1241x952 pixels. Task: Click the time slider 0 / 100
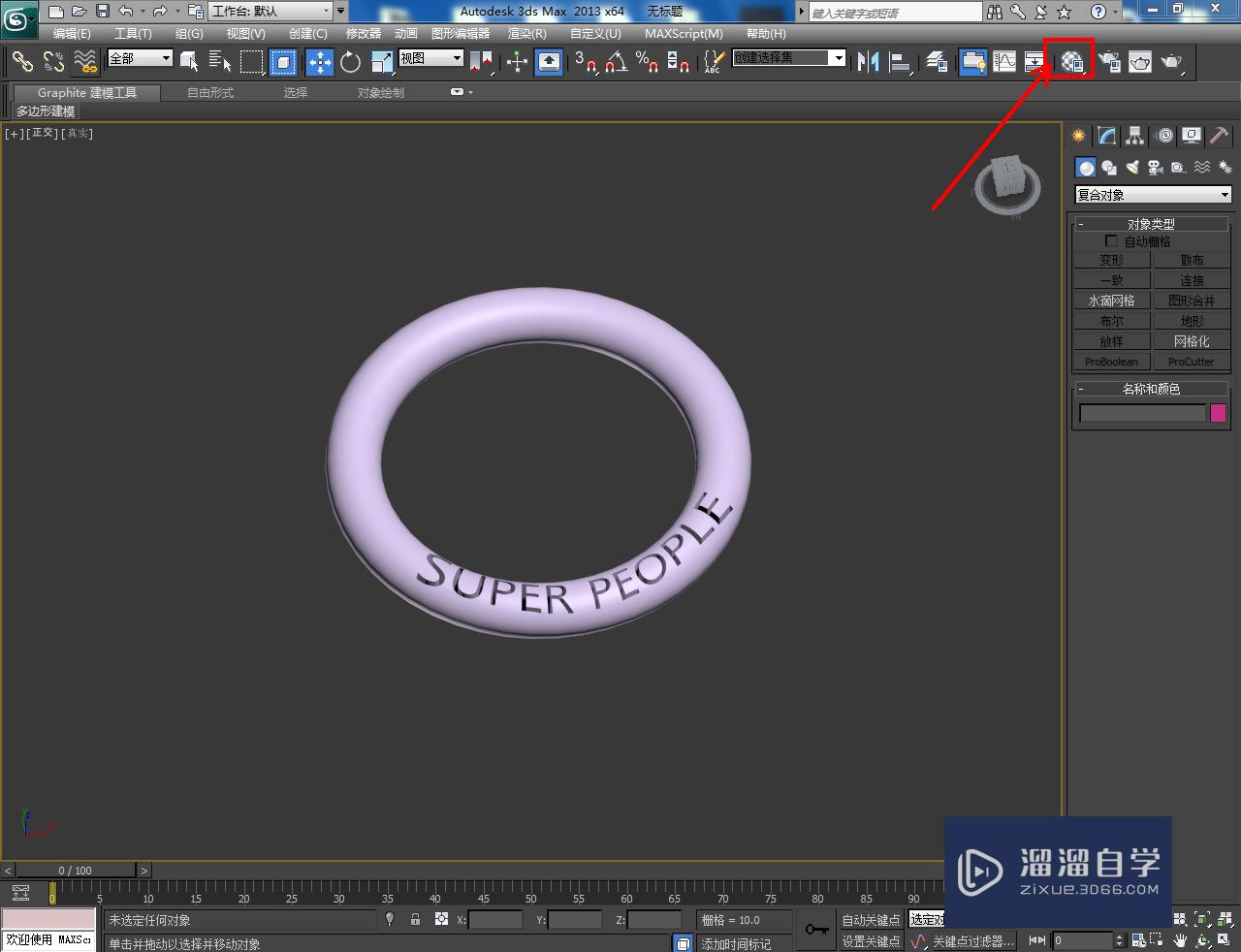[75, 870]
